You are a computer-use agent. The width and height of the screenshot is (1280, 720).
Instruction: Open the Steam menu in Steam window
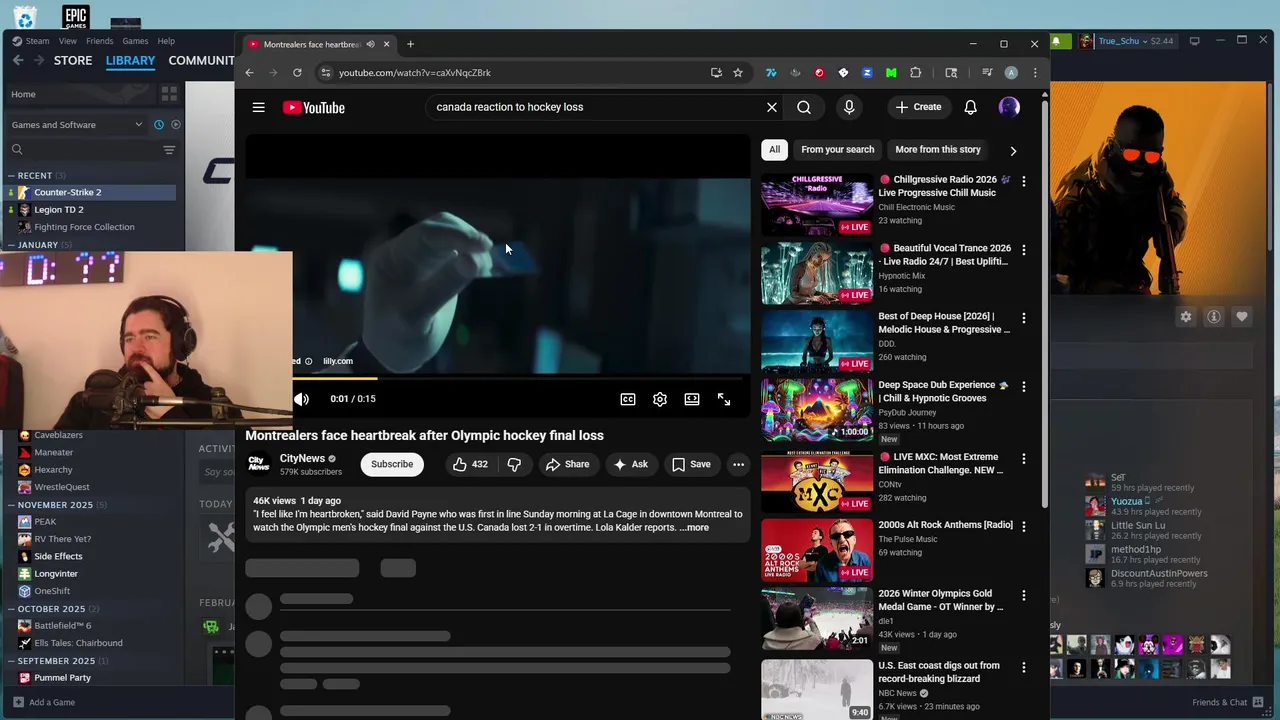click(37, 41)
